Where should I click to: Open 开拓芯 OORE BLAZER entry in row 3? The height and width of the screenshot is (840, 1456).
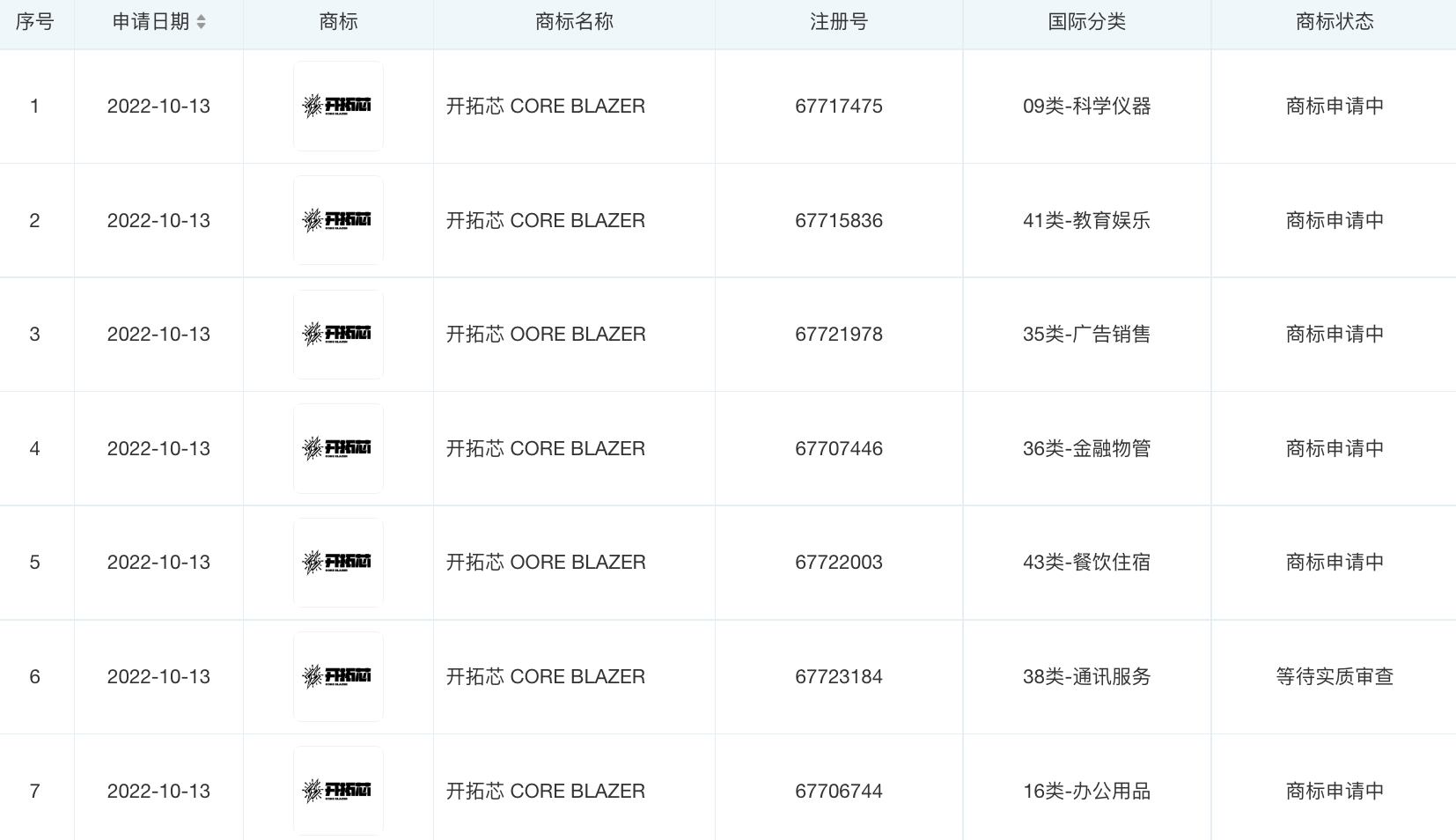point(546,334)
